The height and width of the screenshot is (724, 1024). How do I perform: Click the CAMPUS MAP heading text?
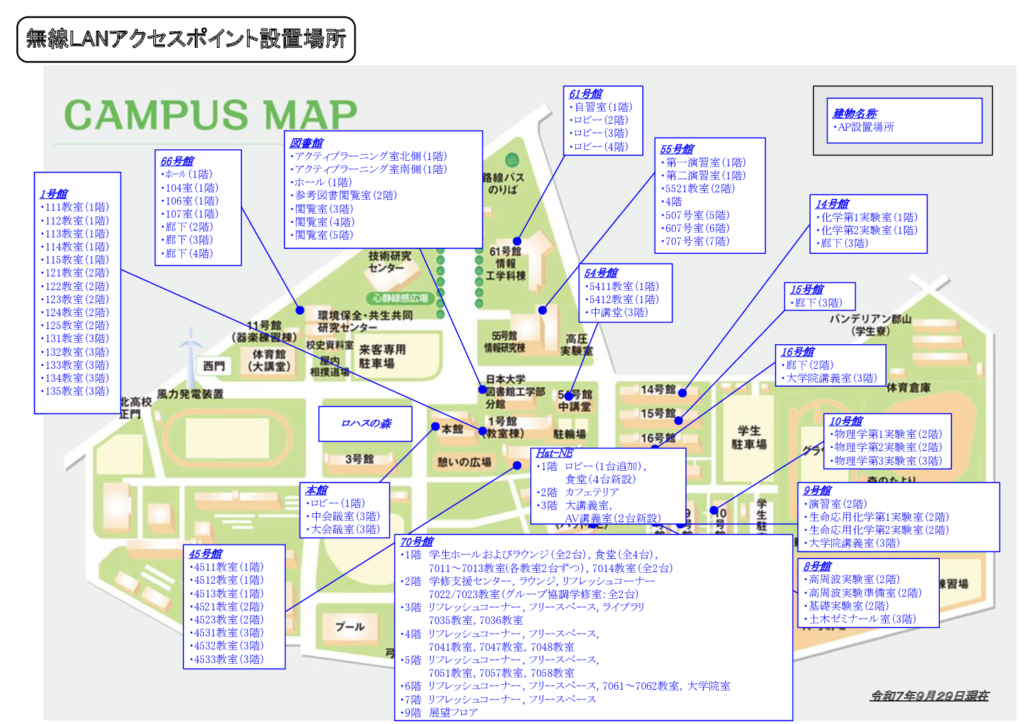(x=210, y=113)
